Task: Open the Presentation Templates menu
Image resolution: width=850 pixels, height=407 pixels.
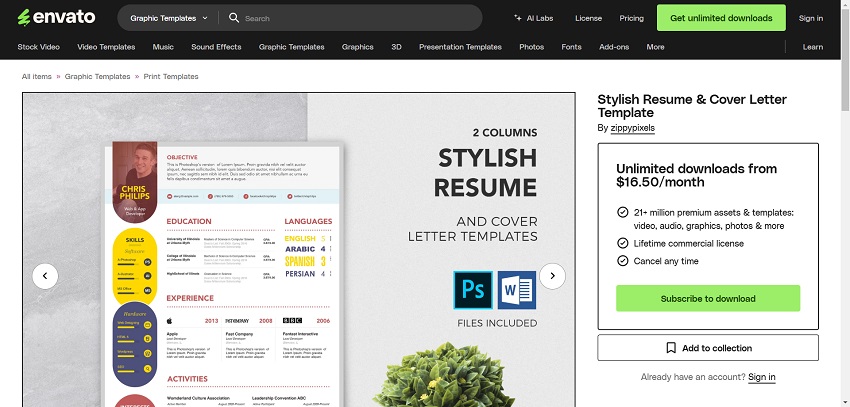Action: tap(460, 47)
